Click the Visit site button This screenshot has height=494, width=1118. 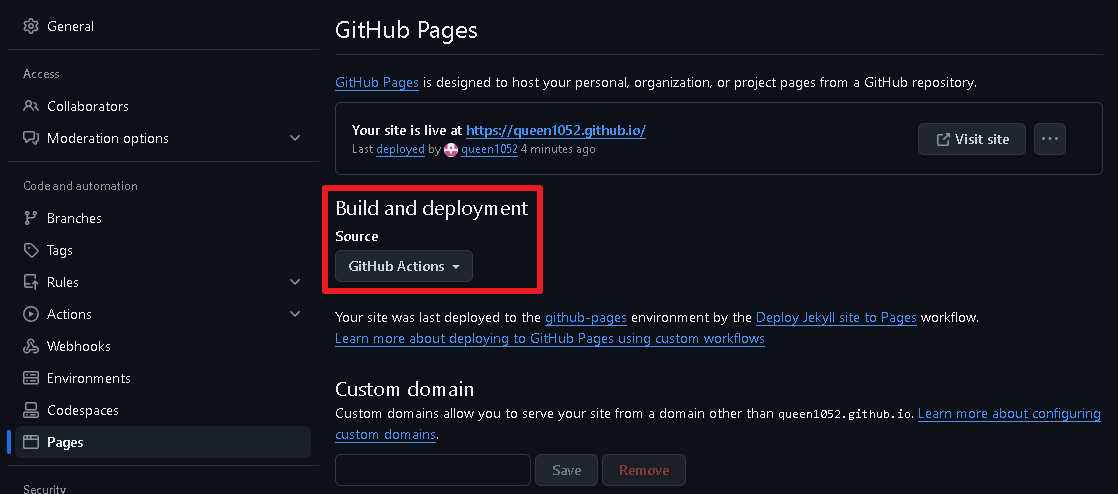(x=972, y=139)
